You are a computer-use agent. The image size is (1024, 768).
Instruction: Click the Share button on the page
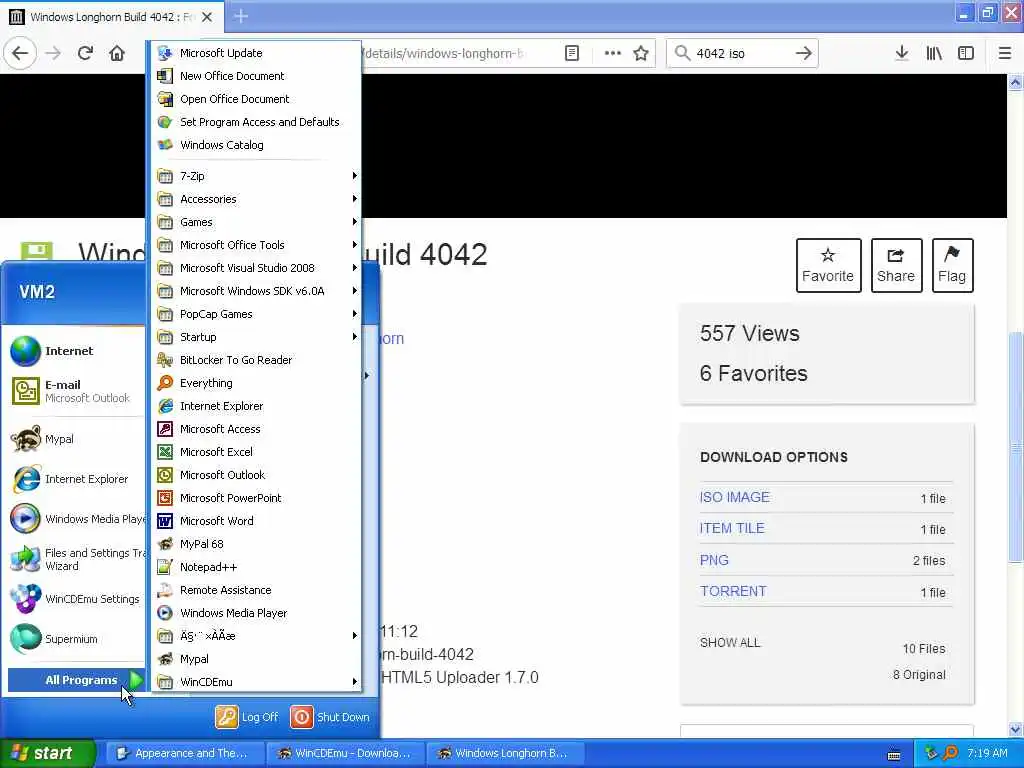(896, 265)
